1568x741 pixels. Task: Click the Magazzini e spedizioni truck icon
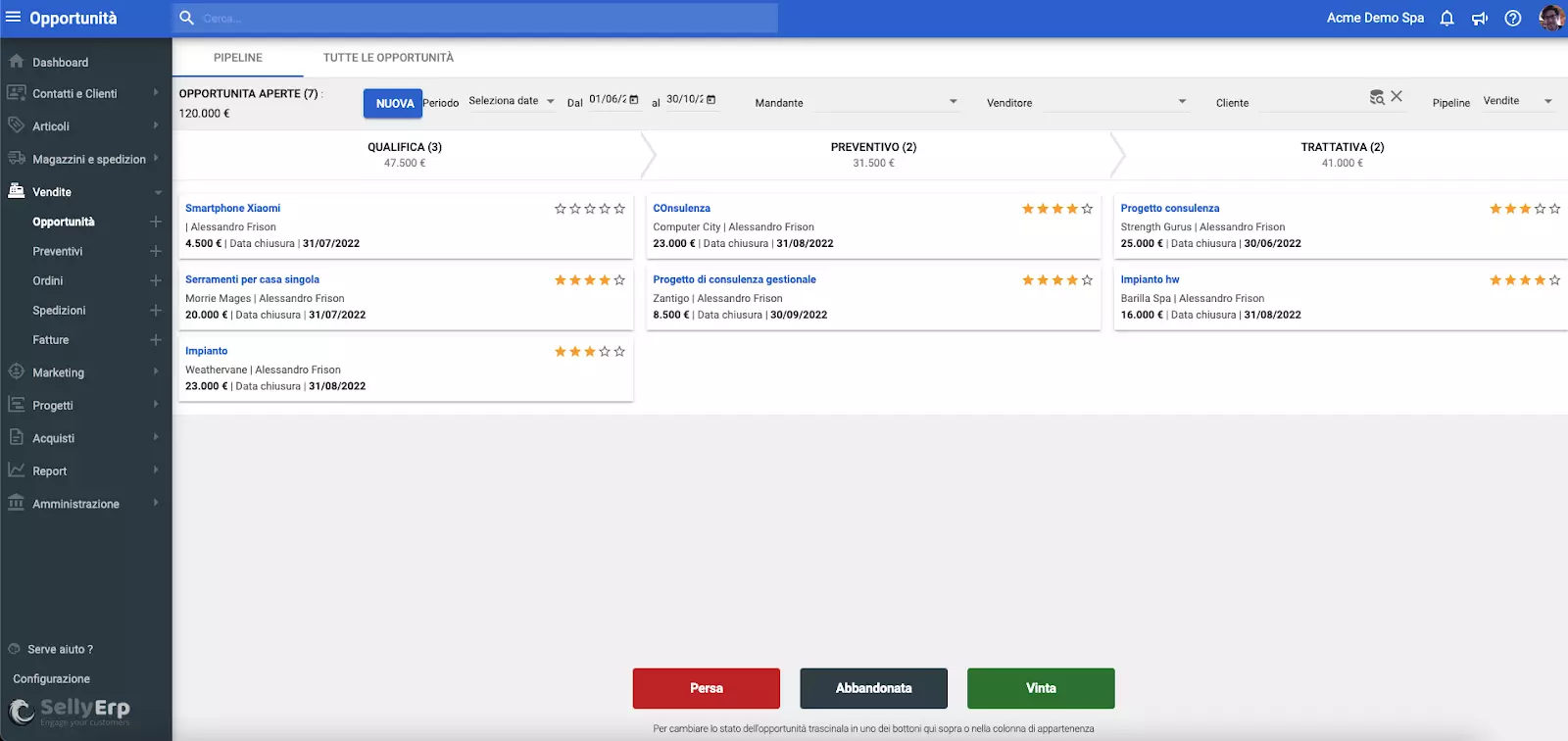(x=16, y=158)
